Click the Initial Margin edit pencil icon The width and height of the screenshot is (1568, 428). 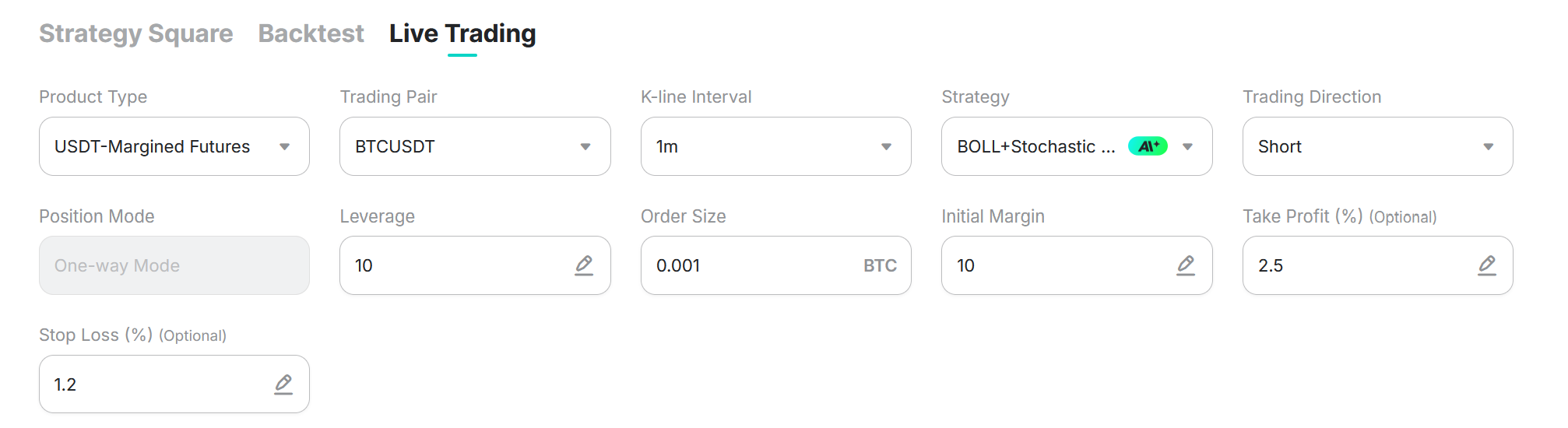click(1186, 265)
